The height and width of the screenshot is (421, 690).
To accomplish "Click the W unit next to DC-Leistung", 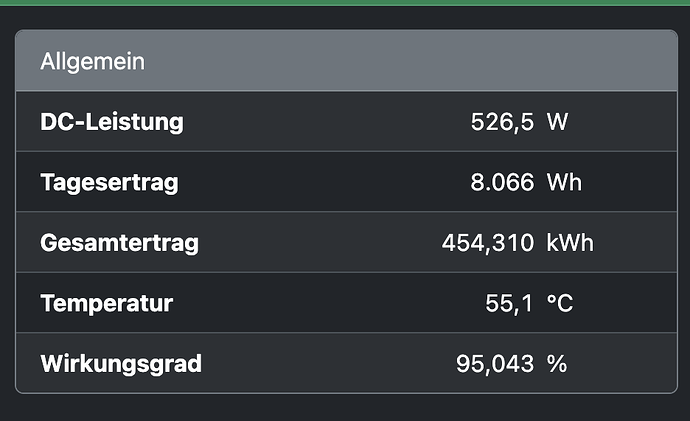I will point(558,122).
